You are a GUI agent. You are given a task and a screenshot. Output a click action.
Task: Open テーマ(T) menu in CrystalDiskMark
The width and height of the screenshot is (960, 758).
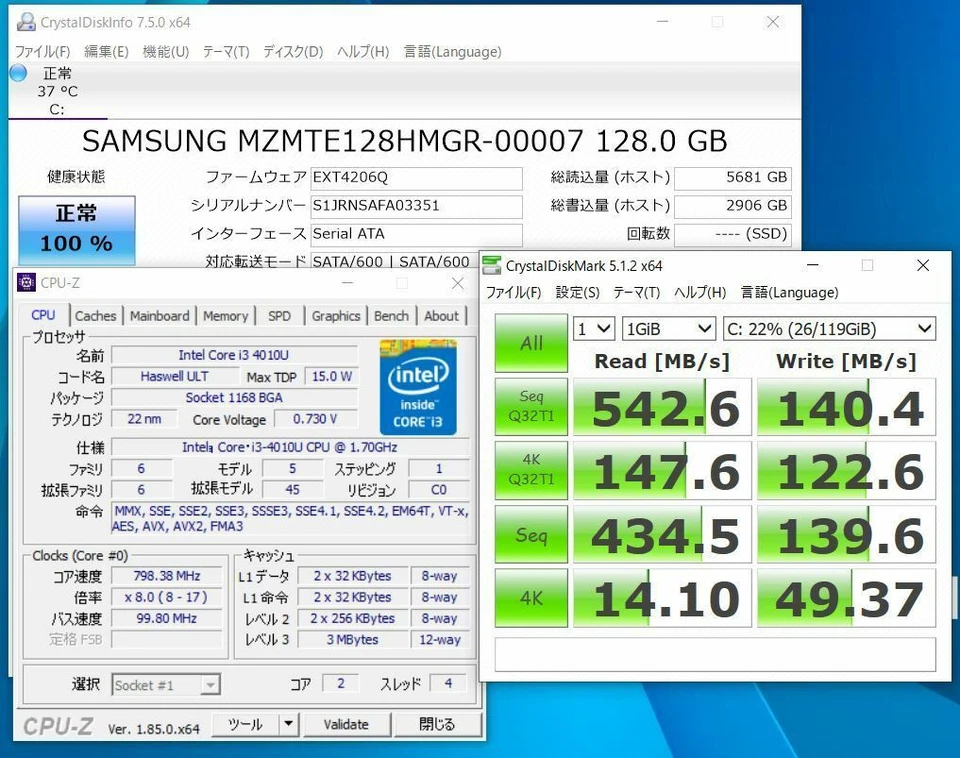(637, 292)
